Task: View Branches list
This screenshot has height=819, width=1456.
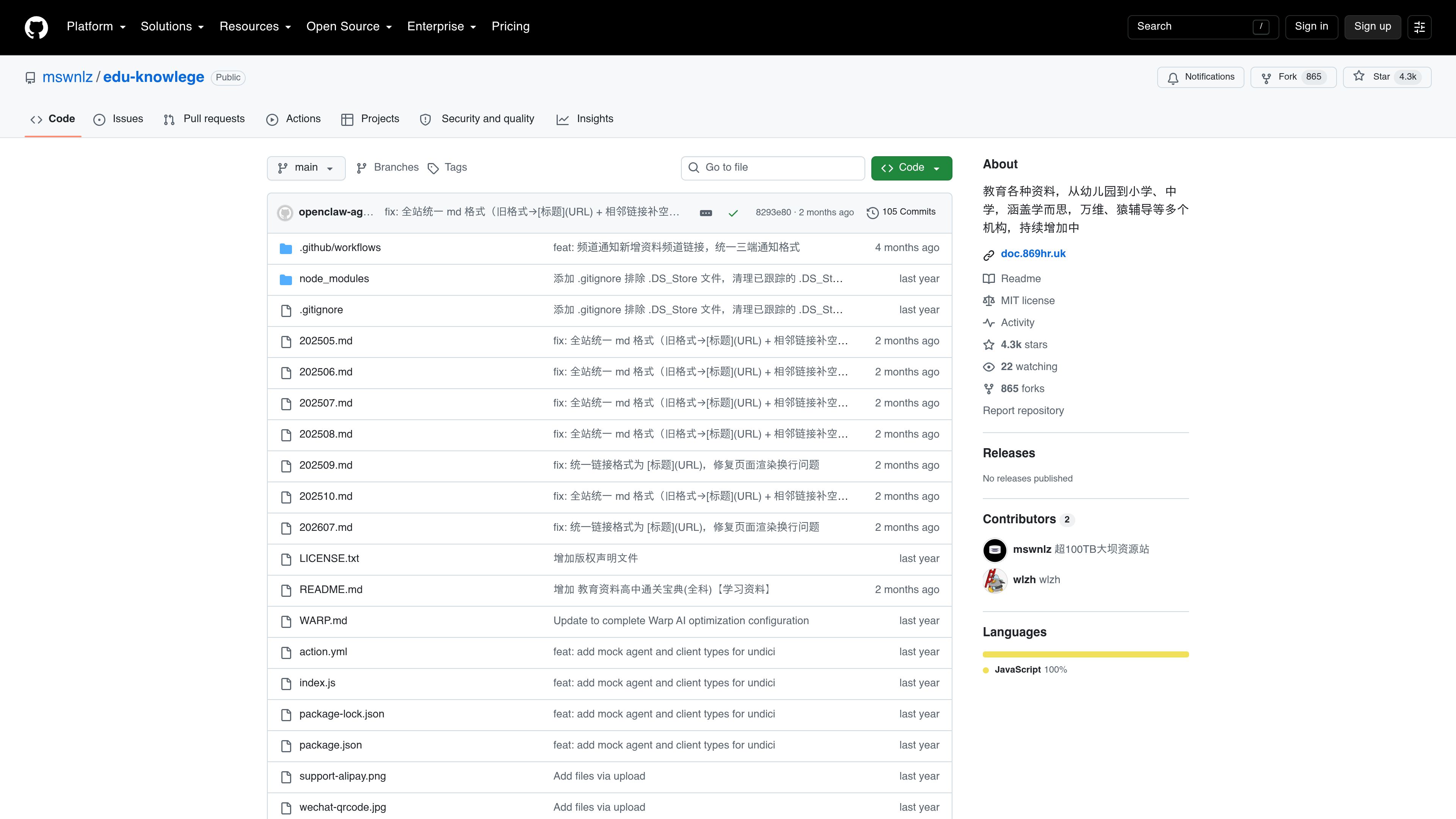Action: point(388,168)
